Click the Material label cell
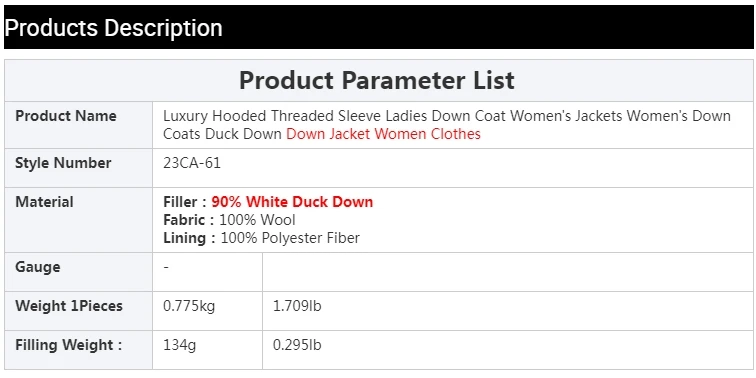Screen dimensions: 756x378 (x=79, y=220)
